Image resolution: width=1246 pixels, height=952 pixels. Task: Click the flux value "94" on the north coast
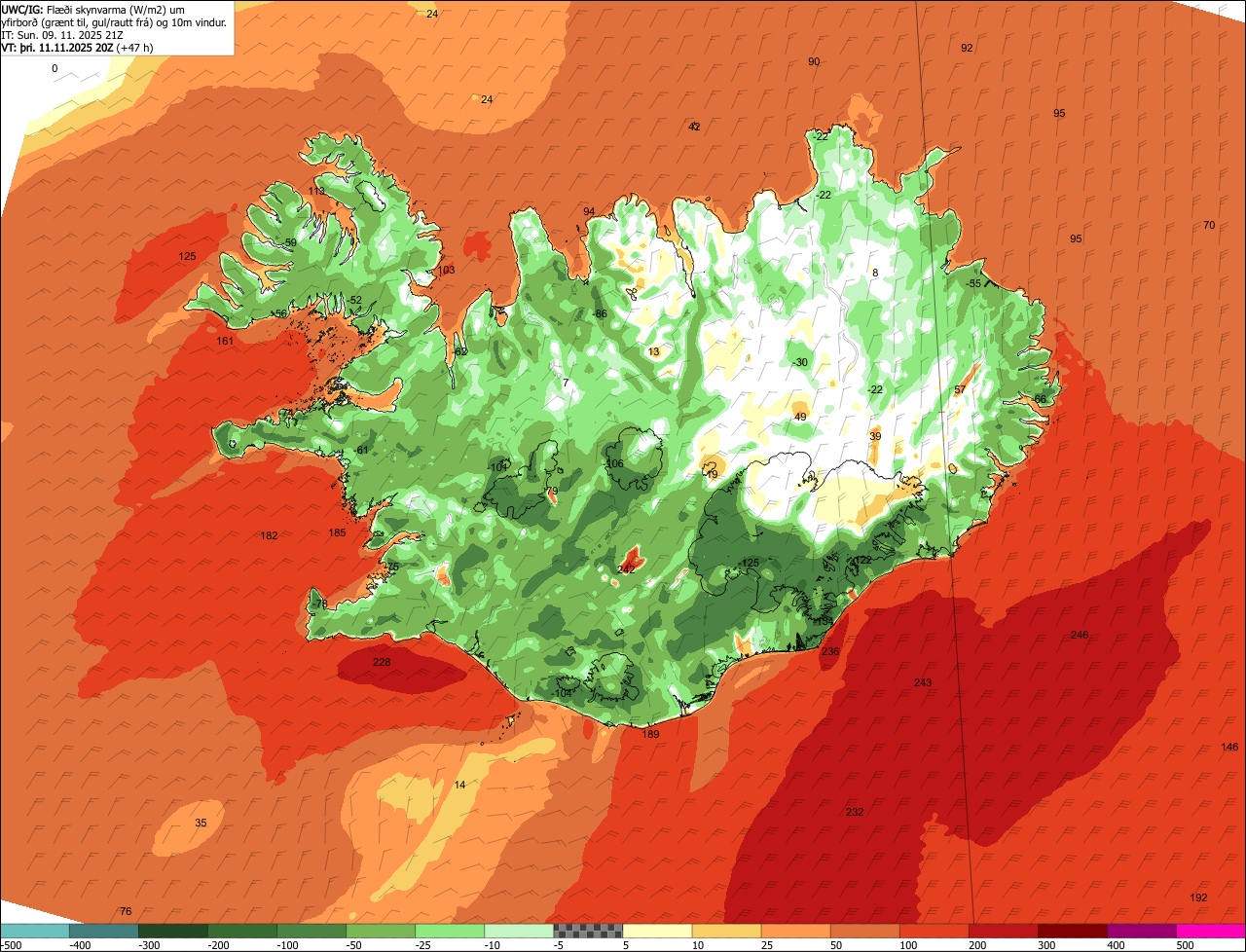coord(589,211)
